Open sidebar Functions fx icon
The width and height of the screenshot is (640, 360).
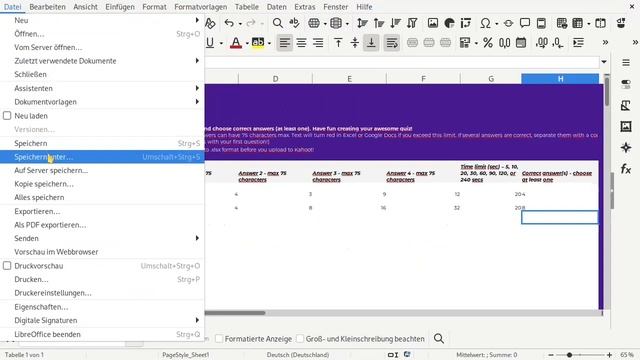click(x=626, y=169)
